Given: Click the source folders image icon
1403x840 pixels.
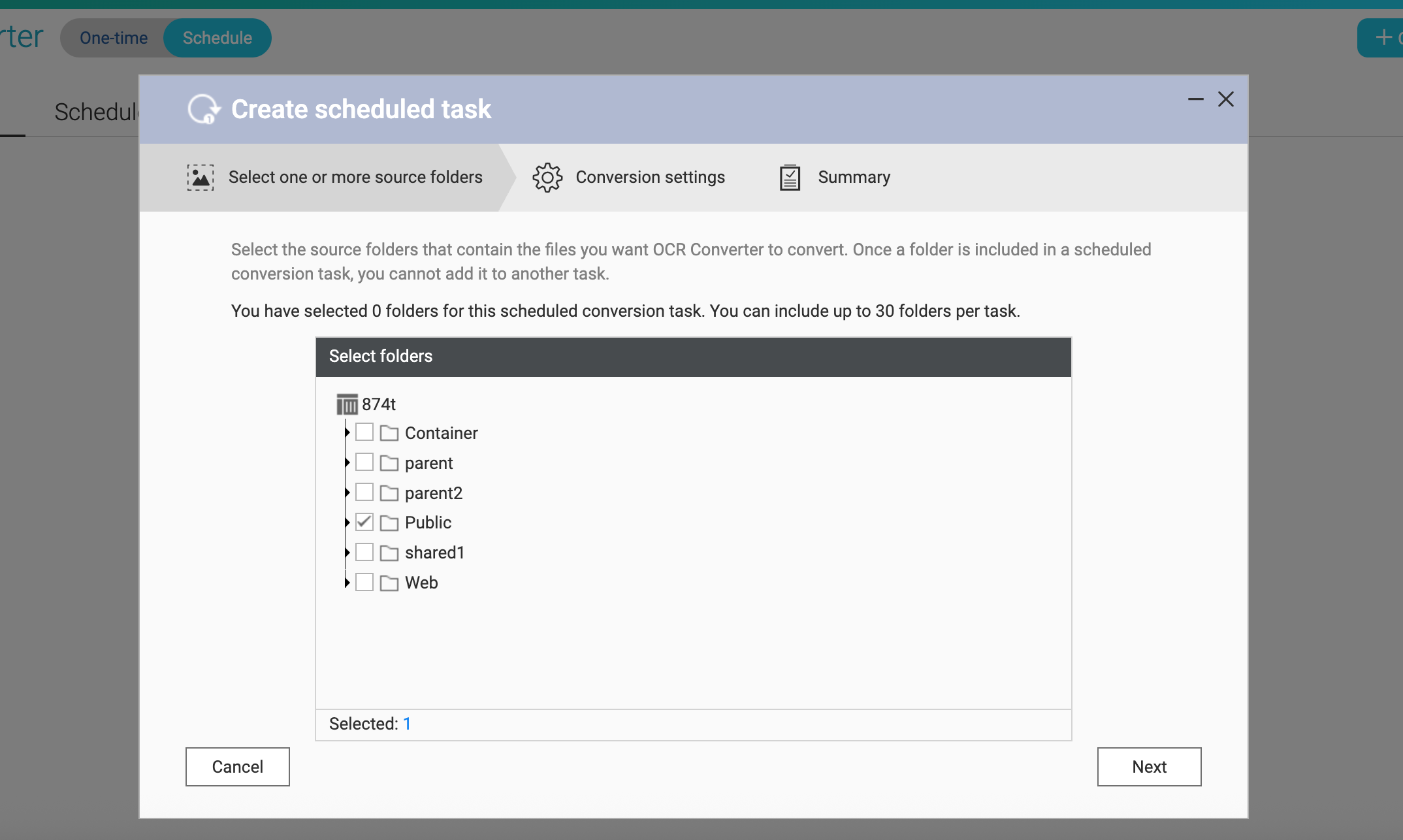Looking at the screenshot, I should coord(201,178).
